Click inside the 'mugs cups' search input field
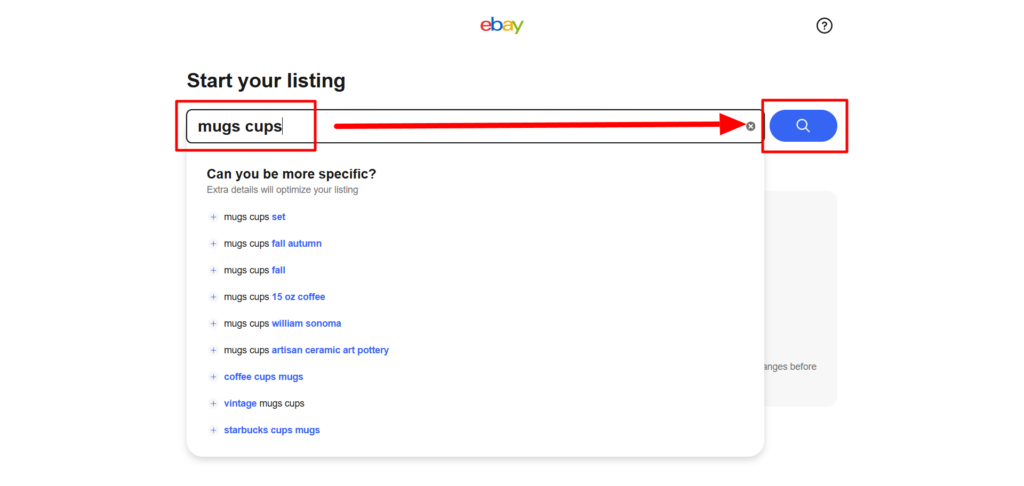This screenshot has height=486, width=1024. pos(475,126)
